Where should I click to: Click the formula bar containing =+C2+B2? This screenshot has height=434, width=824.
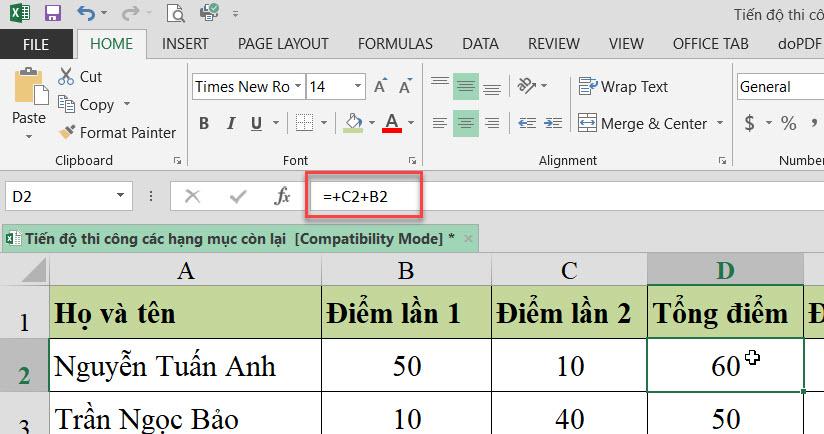566,197
